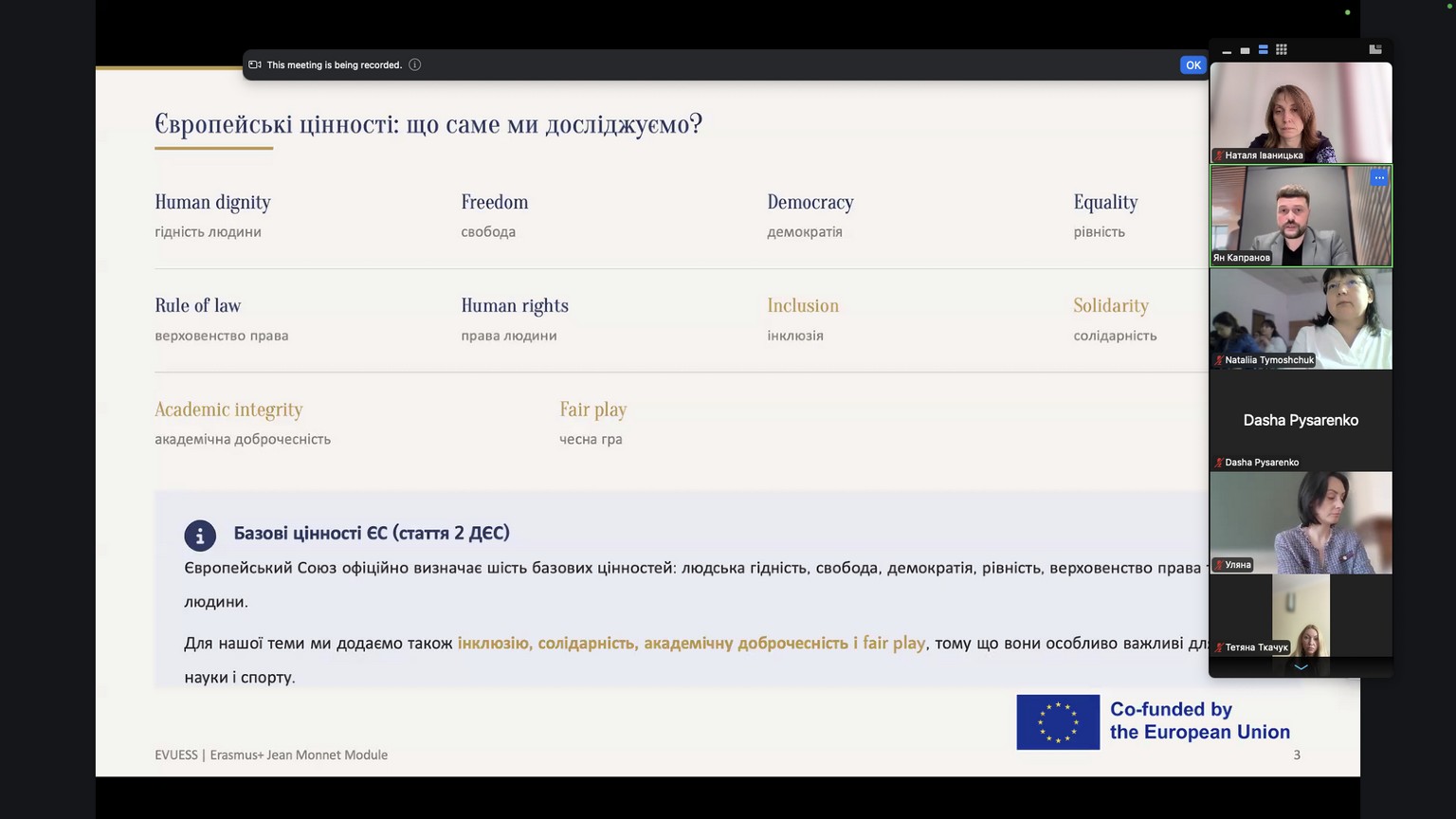Click 'свобода' subtitle
This screenshot has height=819, width=1456.
pos(488,231)
